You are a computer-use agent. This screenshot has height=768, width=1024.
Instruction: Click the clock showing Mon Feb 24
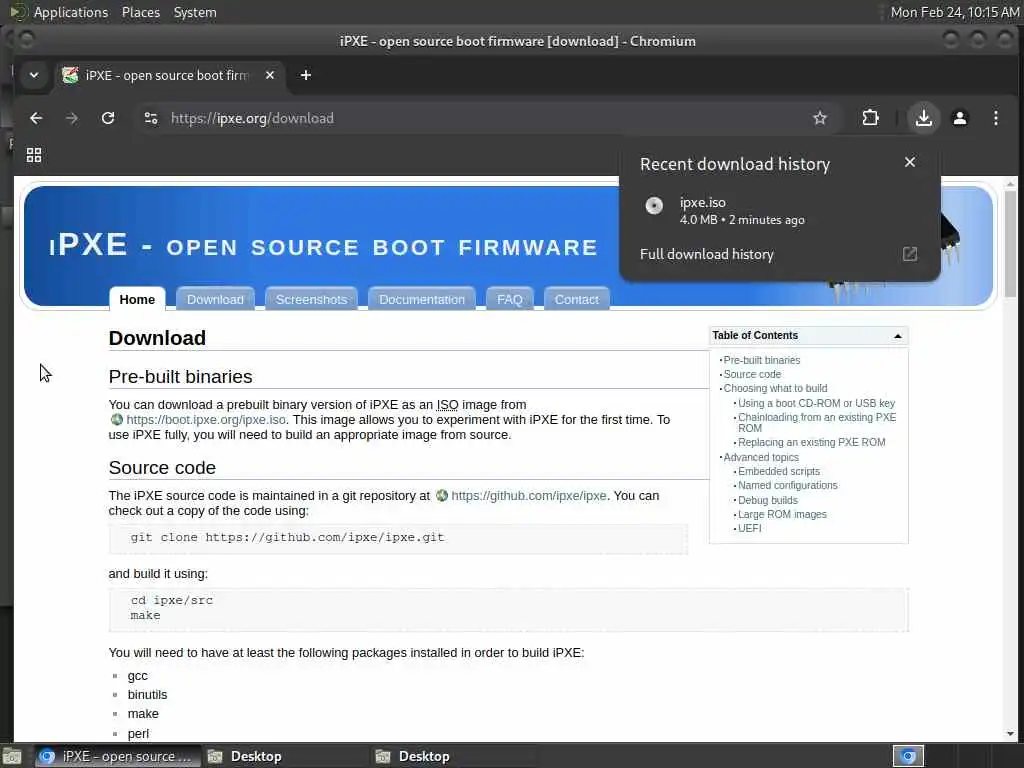pyautogui.click(x=954, y=12)
